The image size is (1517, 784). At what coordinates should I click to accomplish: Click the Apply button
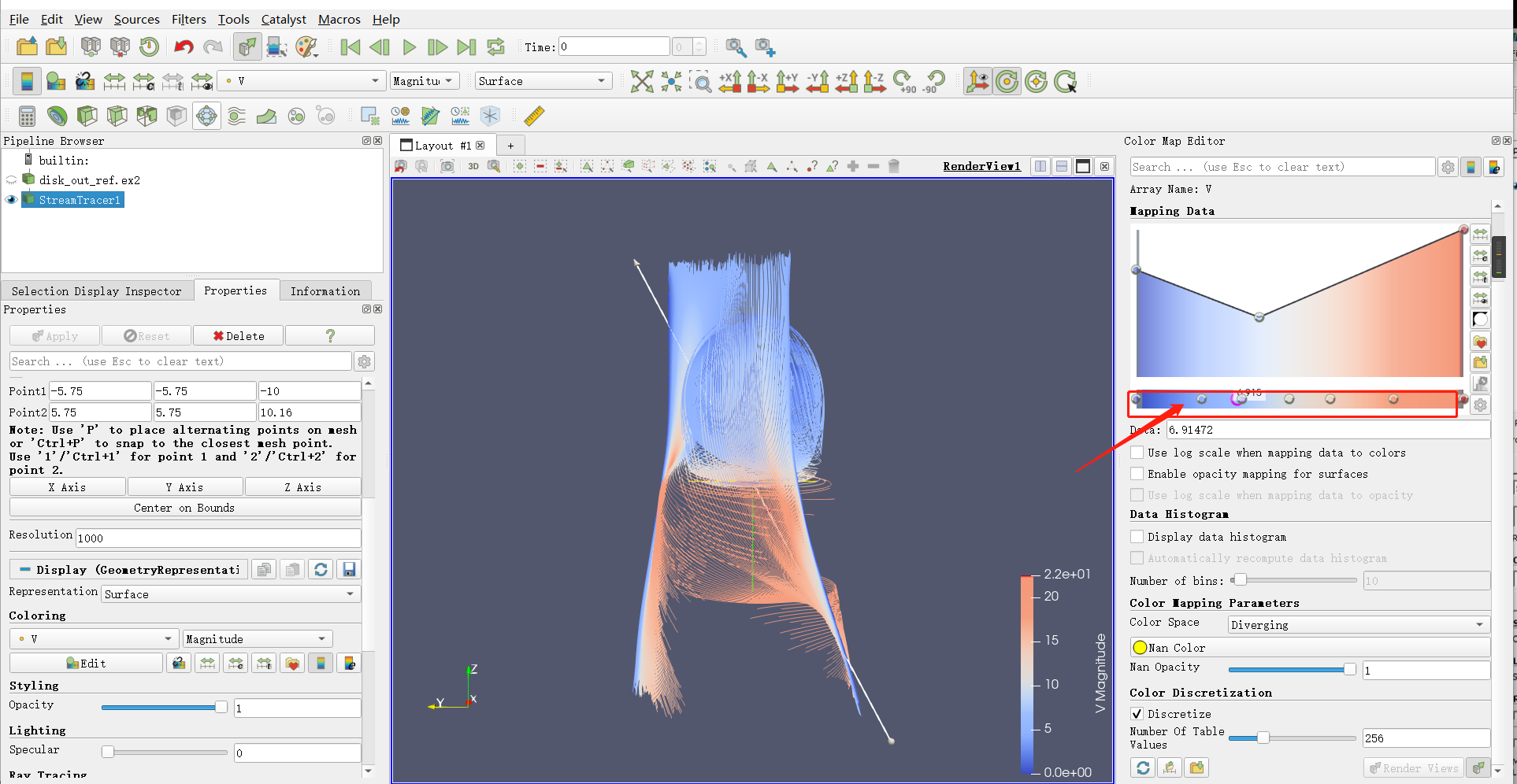[54, 335]
